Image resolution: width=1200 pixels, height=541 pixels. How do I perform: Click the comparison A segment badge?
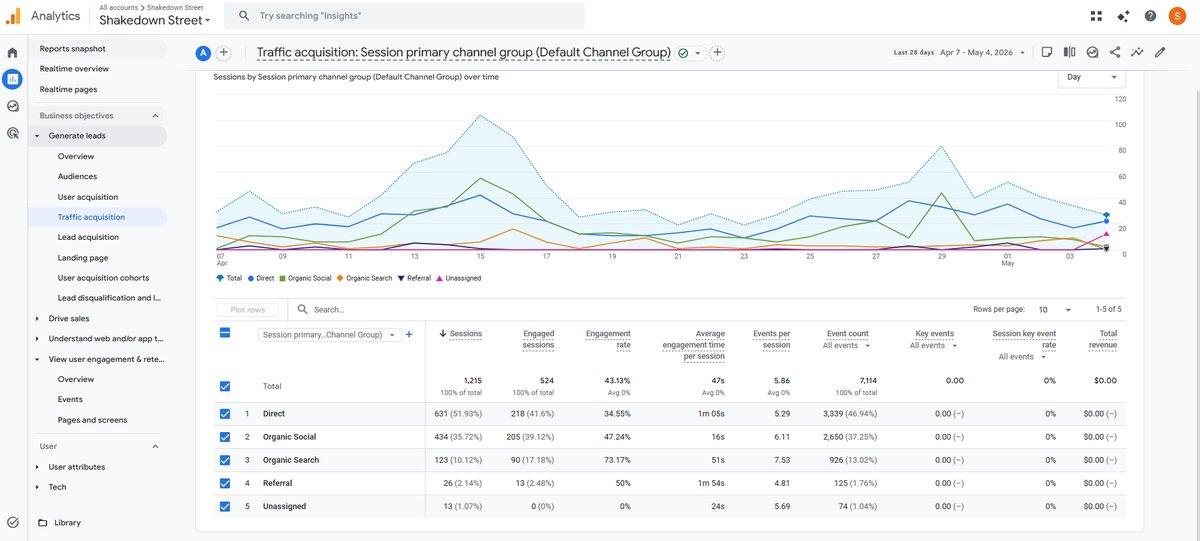(x=204, y=53)
